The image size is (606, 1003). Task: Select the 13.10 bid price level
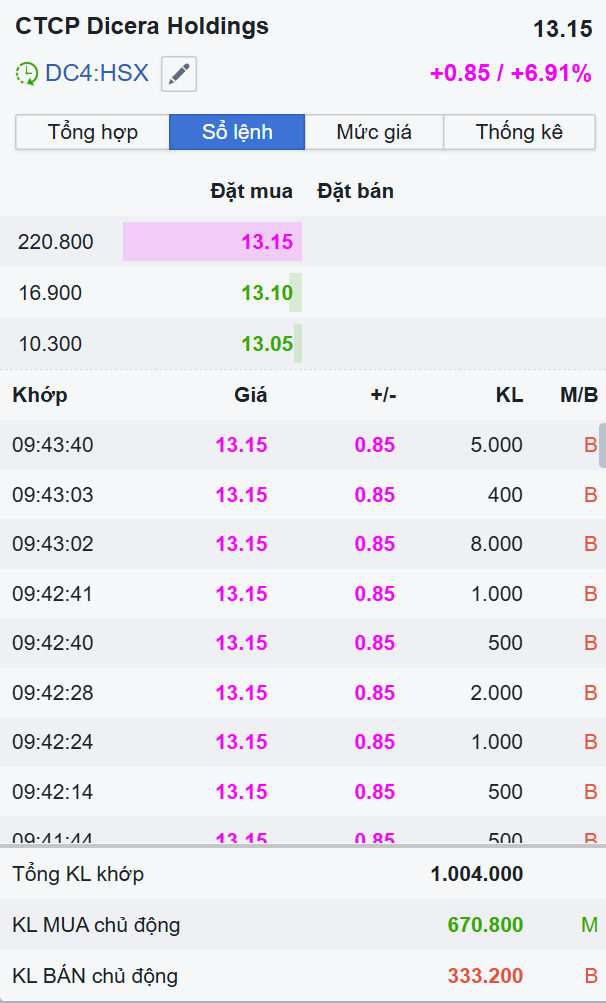266,293
